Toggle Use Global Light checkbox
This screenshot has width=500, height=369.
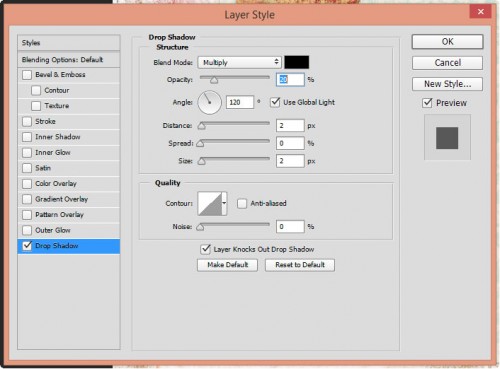tap(275, 102)
